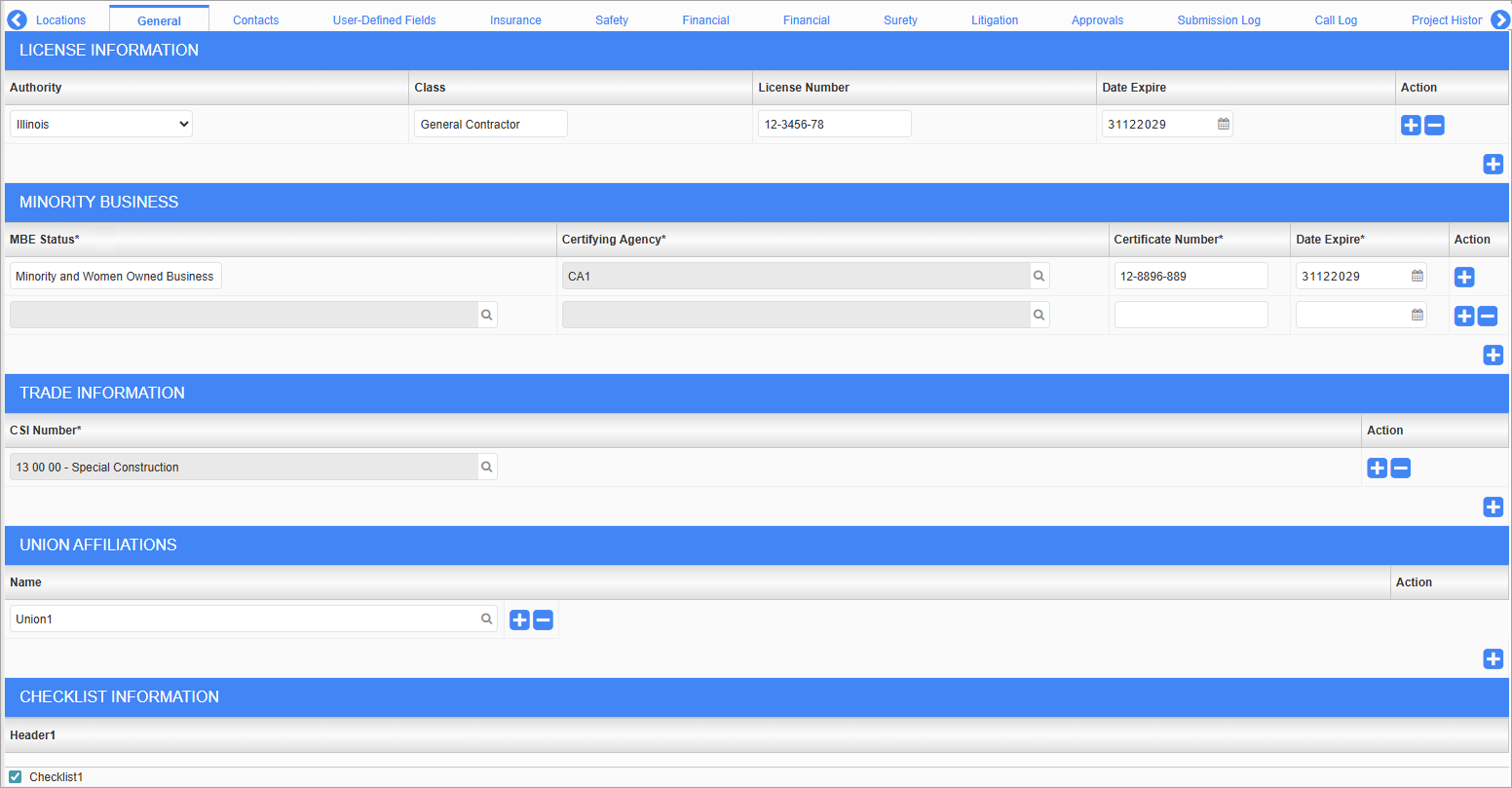
Task: Open Certifying Agency lookup in empty row
Action: (1039, 315)
